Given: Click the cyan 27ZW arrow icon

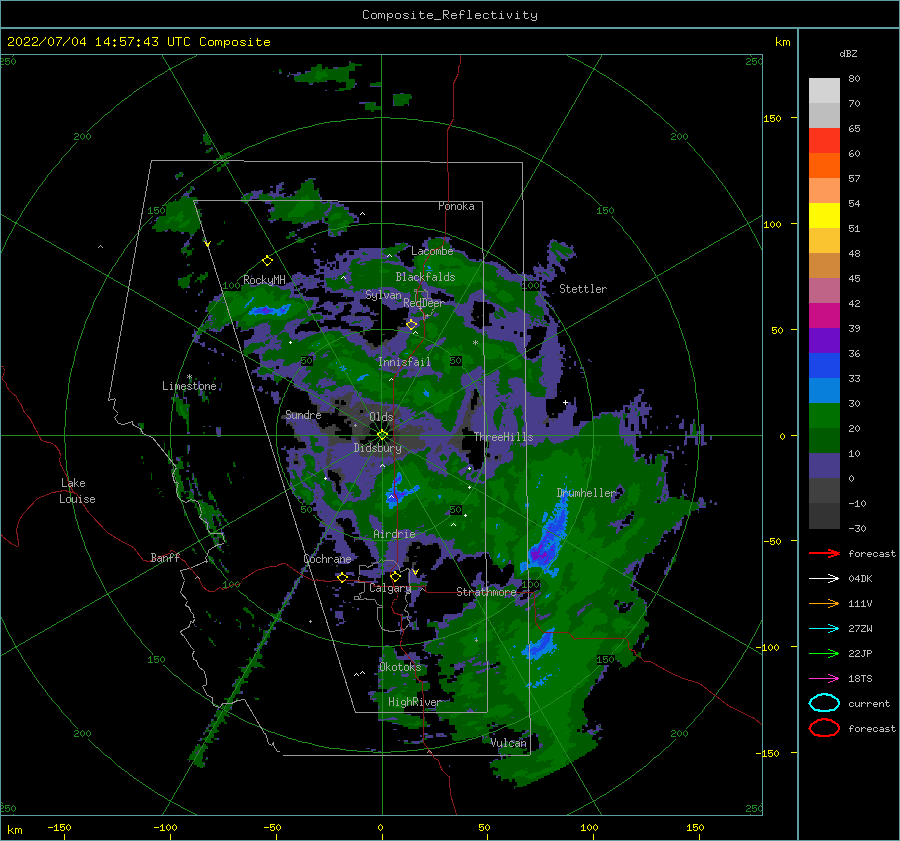Looking at the screenshot, I should tap(824, 629).
